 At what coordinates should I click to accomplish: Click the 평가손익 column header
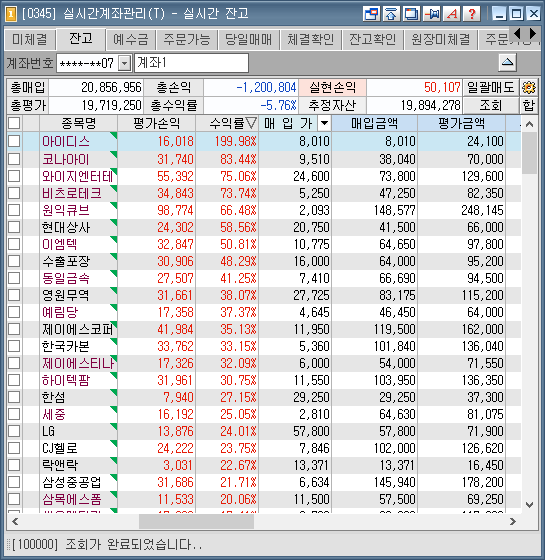156,124
